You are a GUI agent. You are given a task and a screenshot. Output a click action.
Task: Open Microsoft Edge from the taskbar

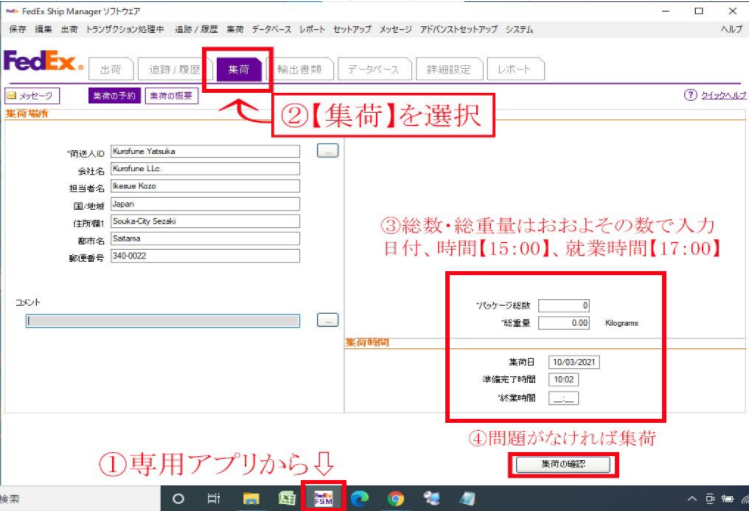tap(359, 499)
